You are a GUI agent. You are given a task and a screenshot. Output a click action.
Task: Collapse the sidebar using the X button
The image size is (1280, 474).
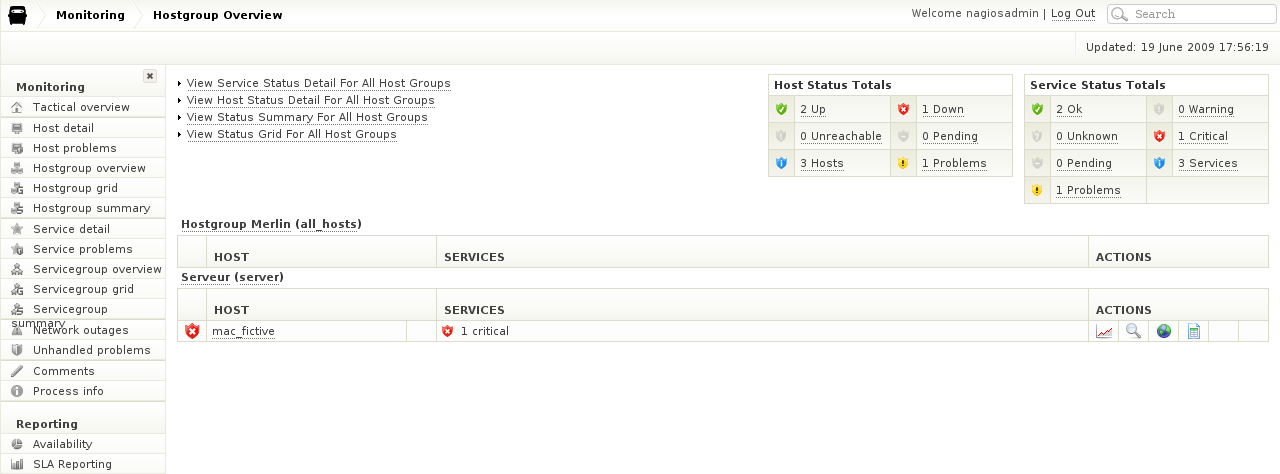click(150, 76)
